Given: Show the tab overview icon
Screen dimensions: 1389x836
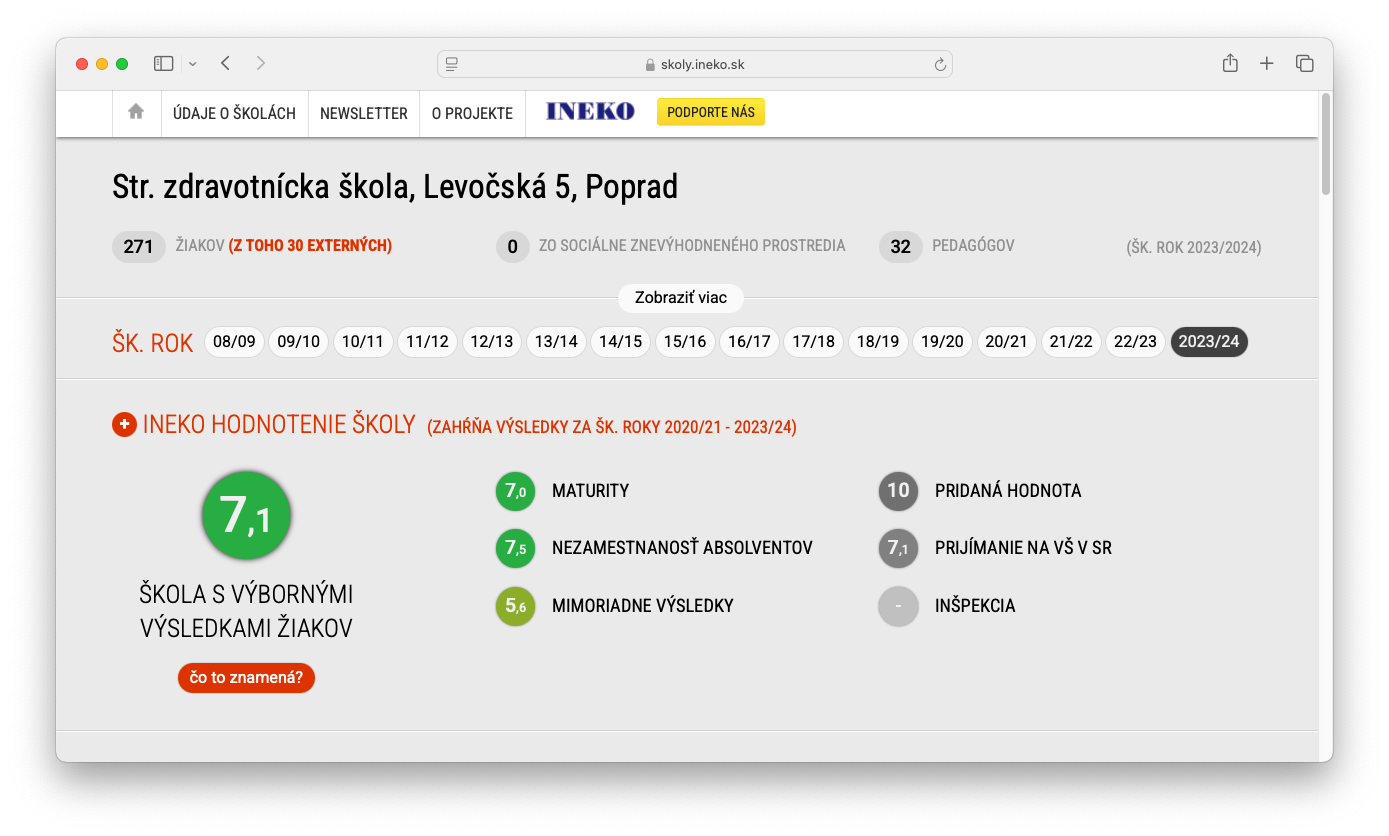Looking at the screenshot, I should (x=1305, y=63).
